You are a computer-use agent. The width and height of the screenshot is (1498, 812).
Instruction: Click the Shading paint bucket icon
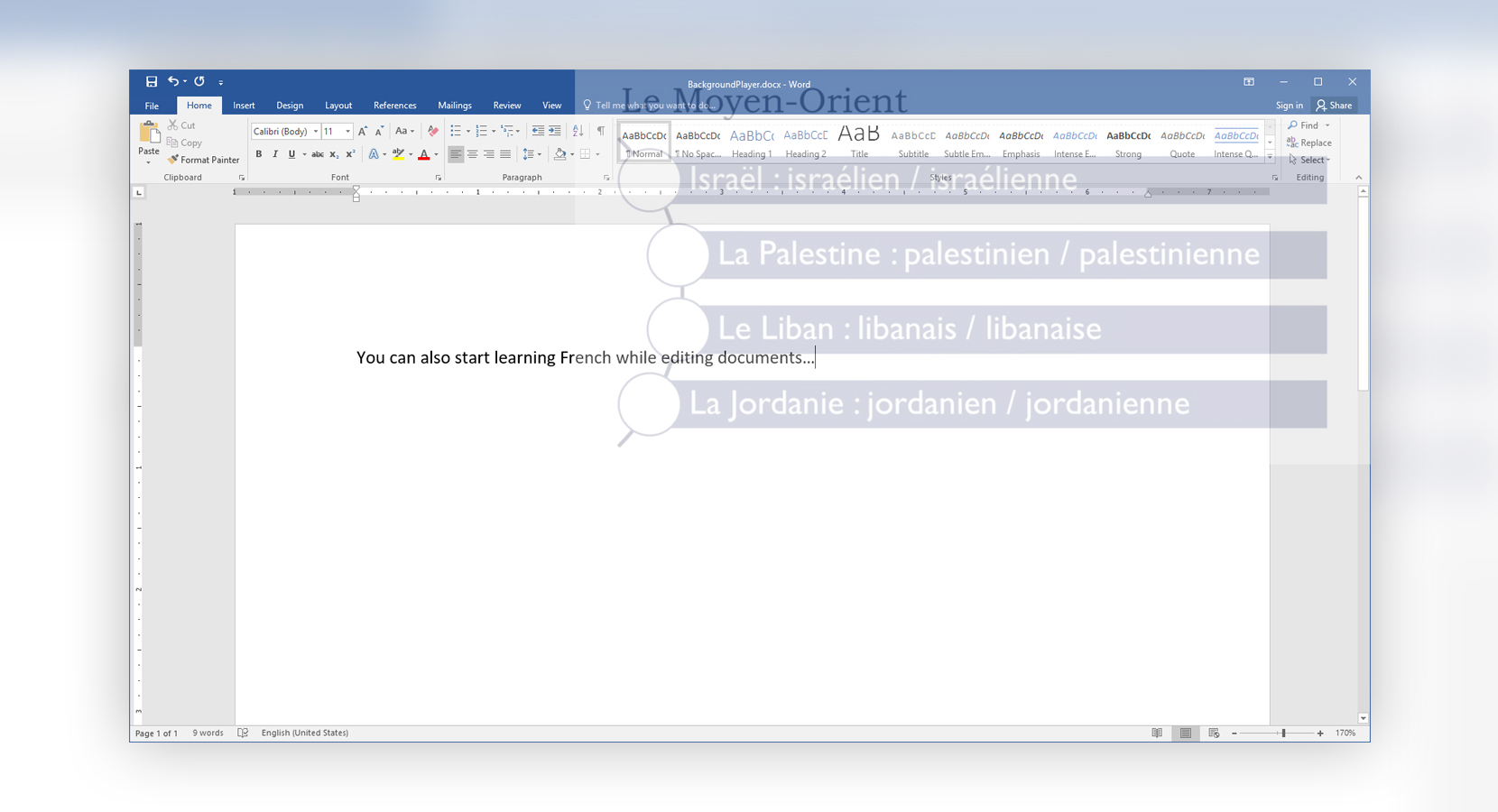click(560, 154)
